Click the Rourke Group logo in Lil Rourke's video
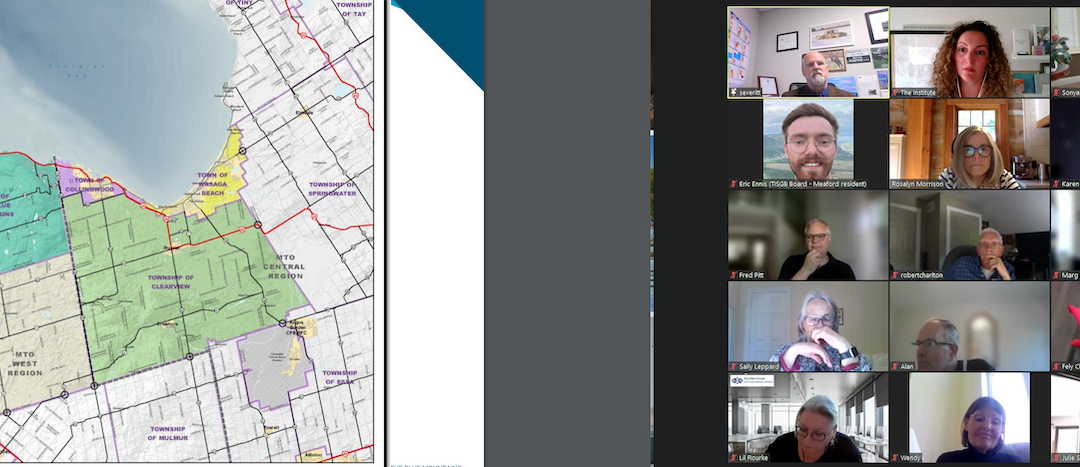 pos(752,381)
